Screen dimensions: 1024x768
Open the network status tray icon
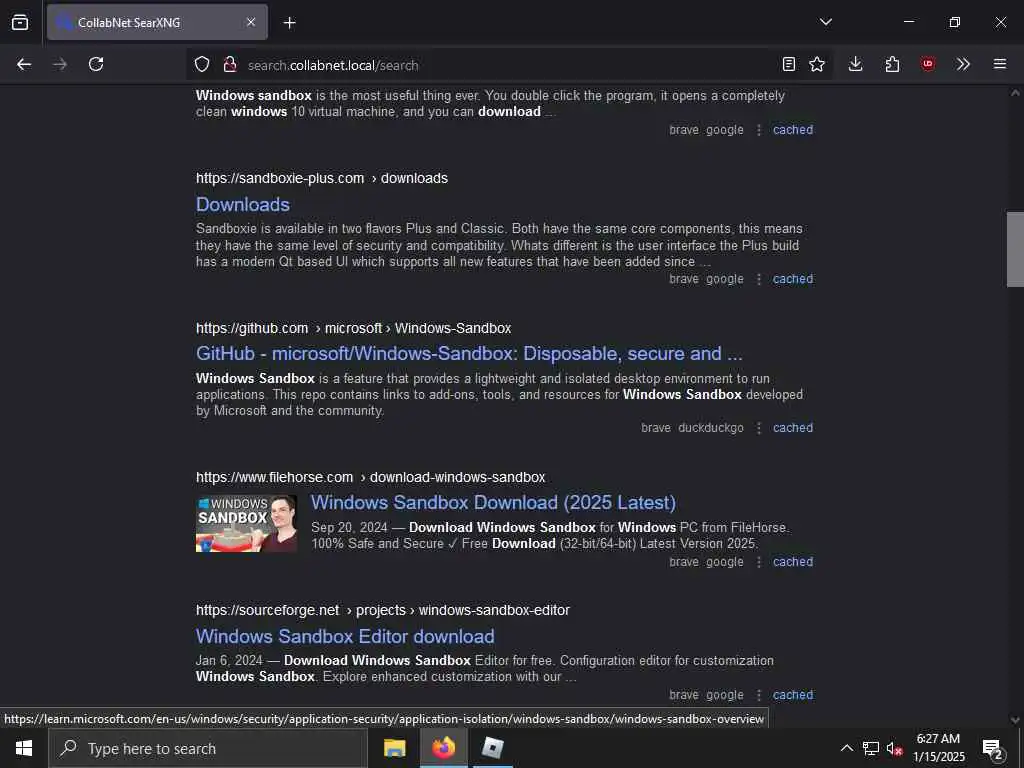871,748
